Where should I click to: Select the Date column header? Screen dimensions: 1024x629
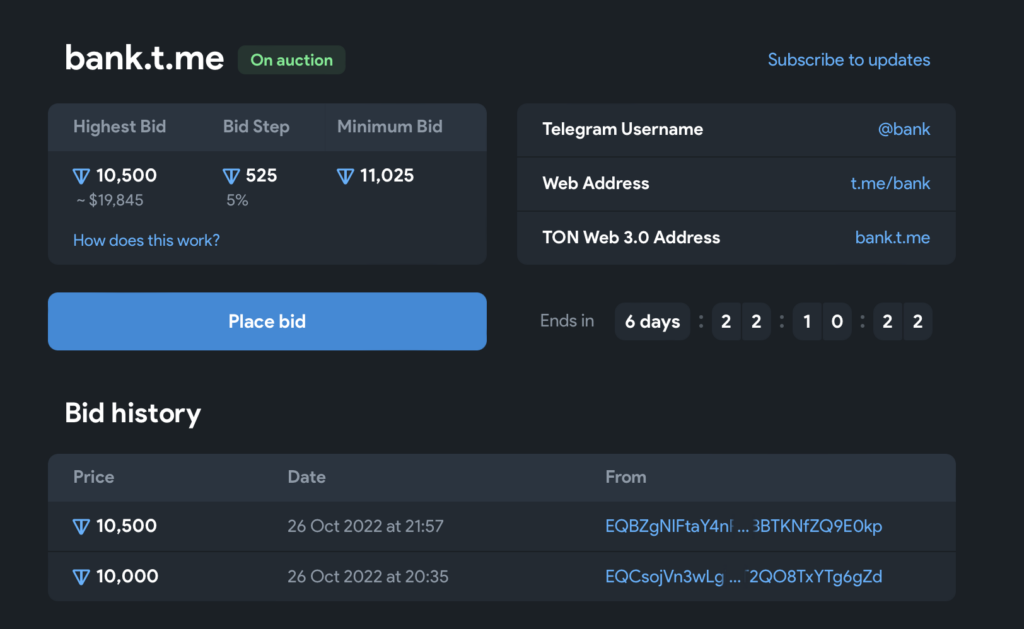[306, 477]
